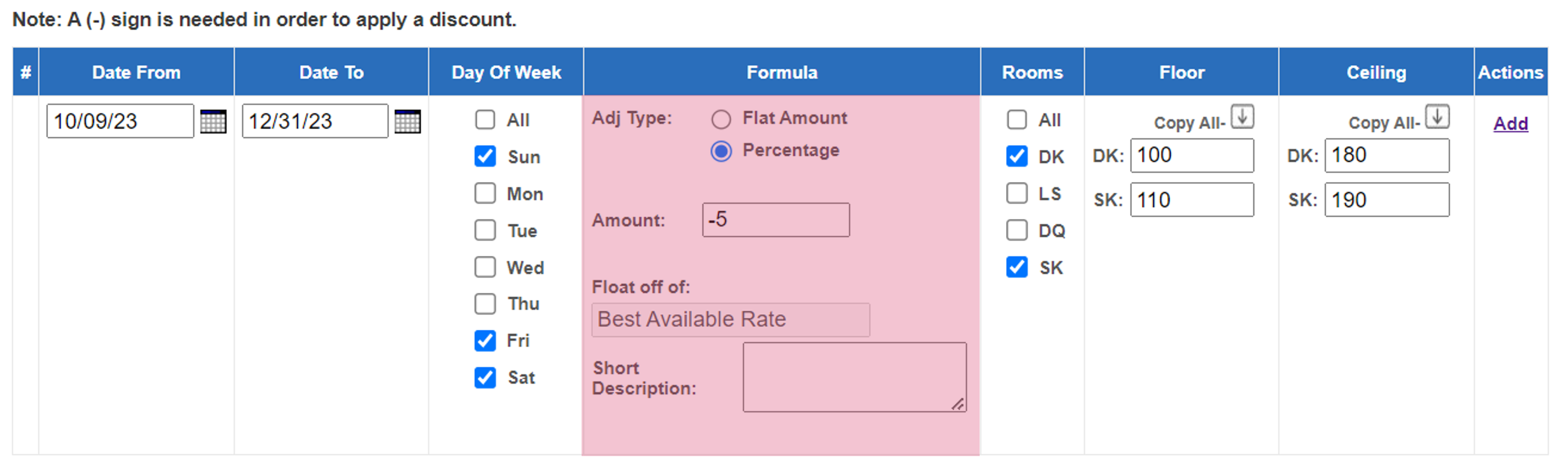Screen dimensions: 1568x465
Task: Click the Ceiling Copy All down-arrow icon
Action: coord(1437,116)
